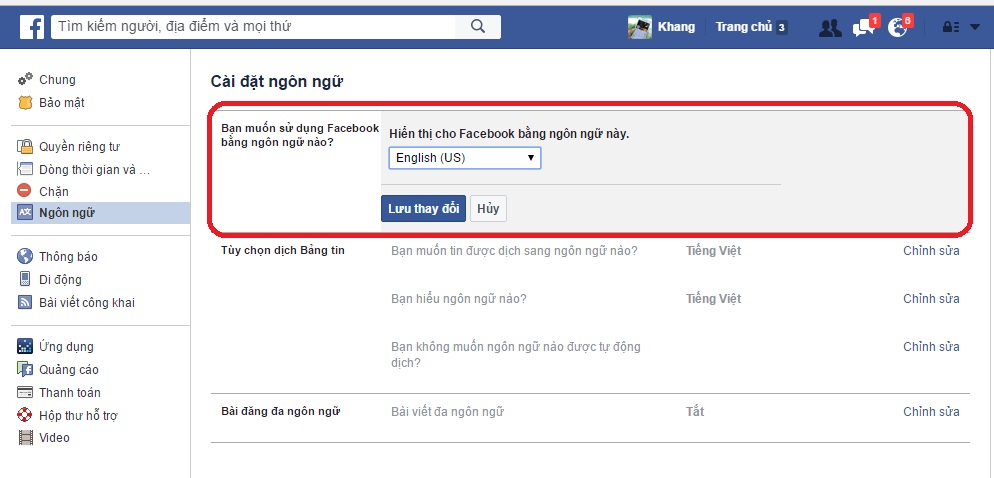Screen dimensions: 994x478
Task: Click the 'Bài đăng đa ngôn ngữ' heading
Action: [281, 411]
